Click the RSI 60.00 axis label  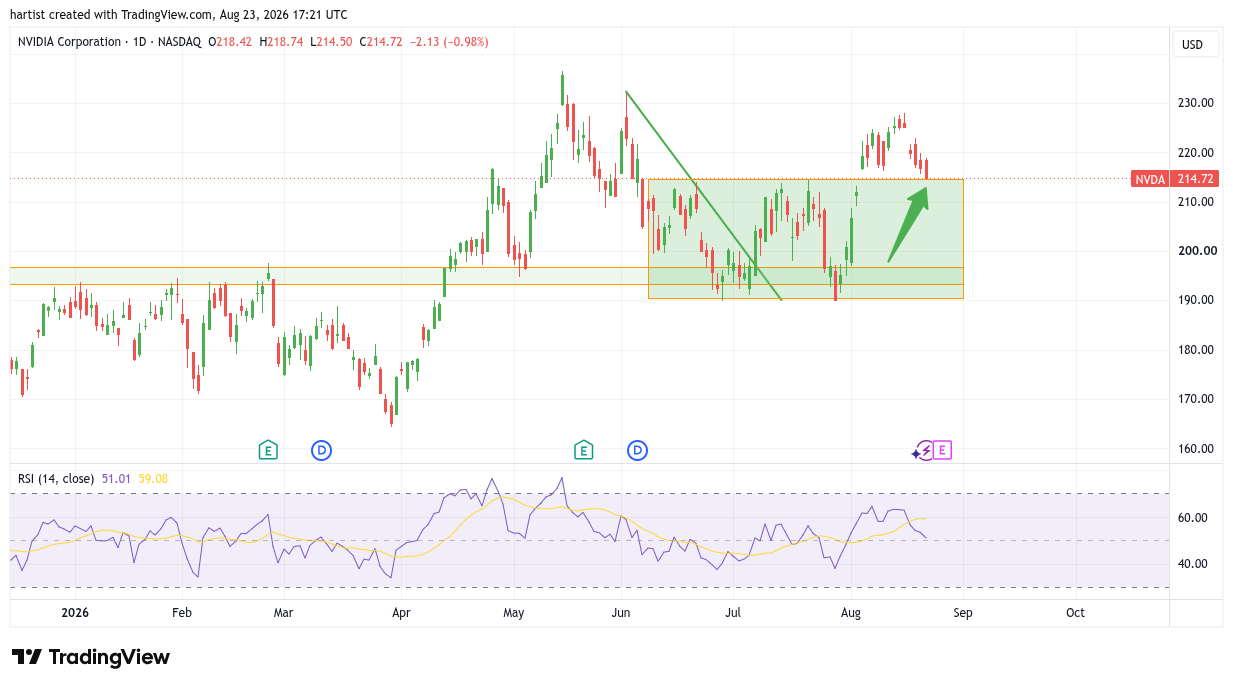1192,518
